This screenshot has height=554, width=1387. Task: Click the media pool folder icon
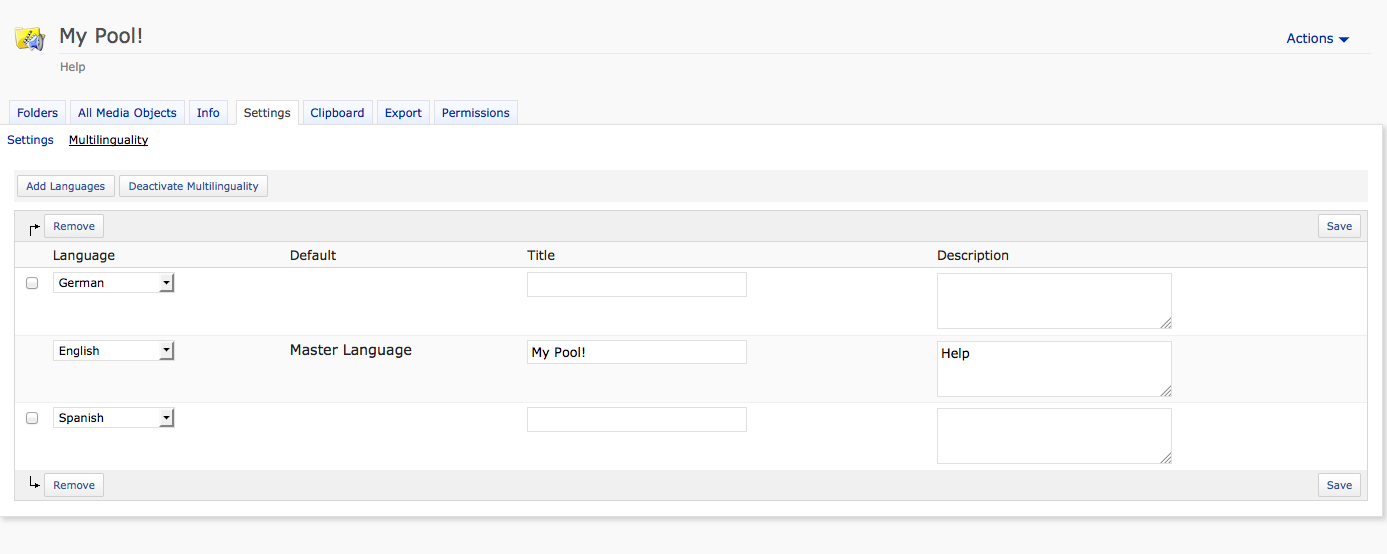(31, 39)
